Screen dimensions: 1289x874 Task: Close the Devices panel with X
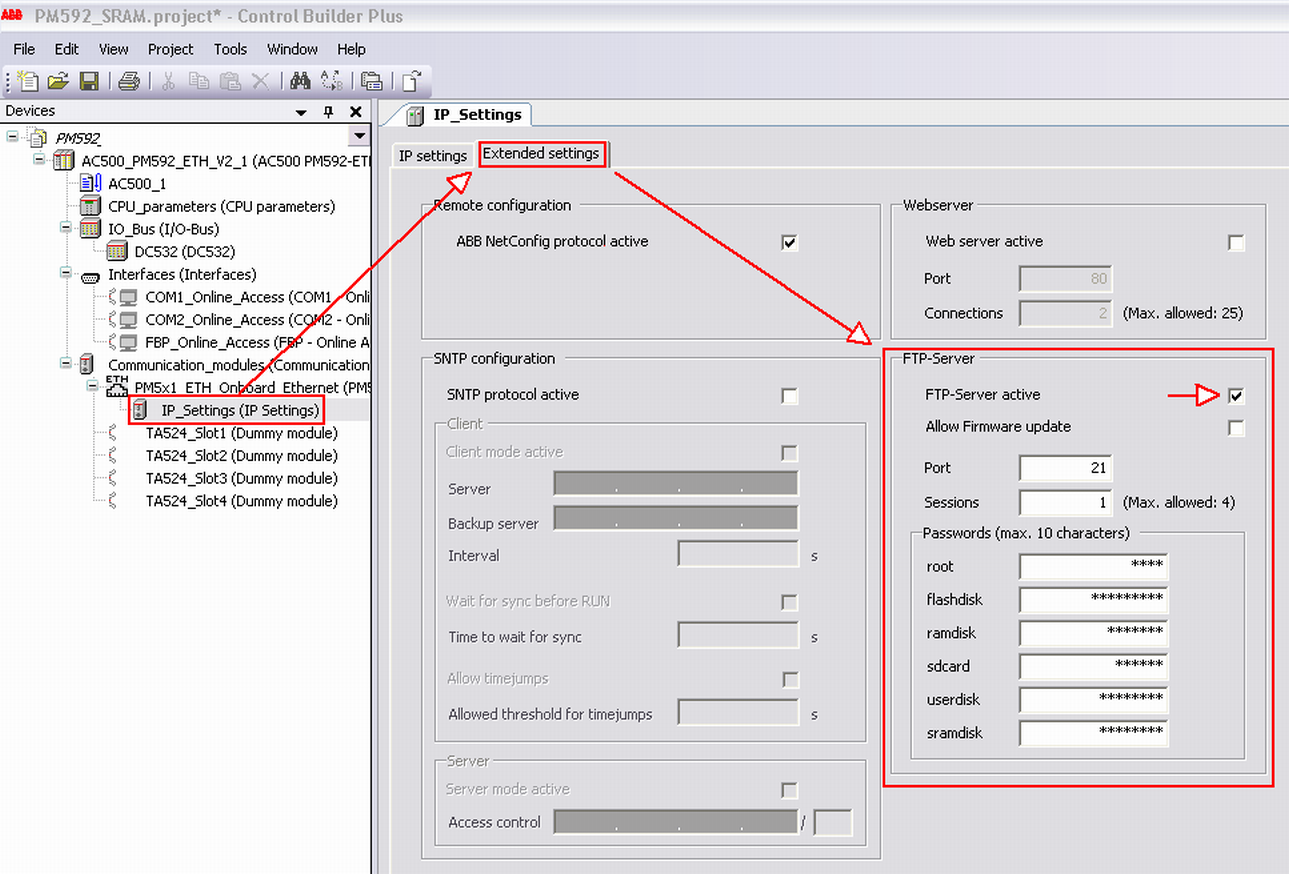click(355, 112)
